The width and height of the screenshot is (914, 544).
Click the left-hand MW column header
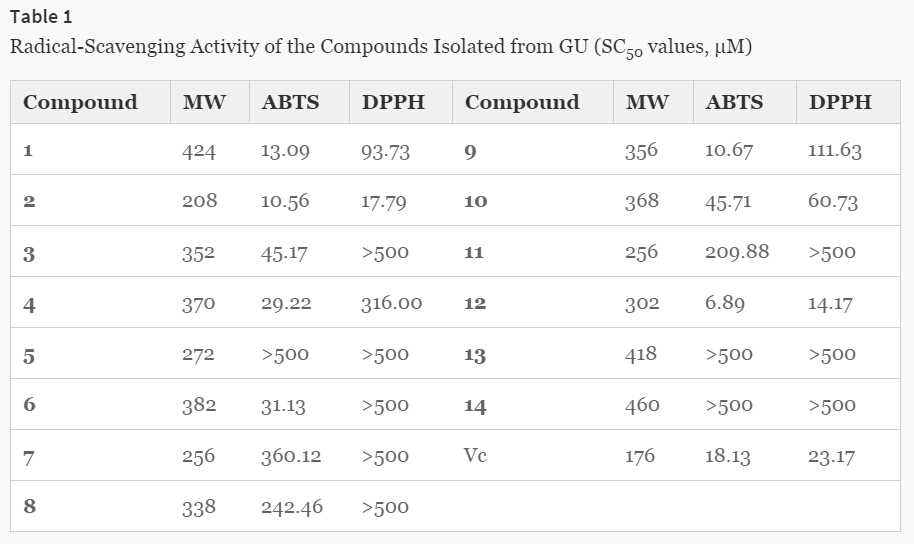[x=204, y=102]
